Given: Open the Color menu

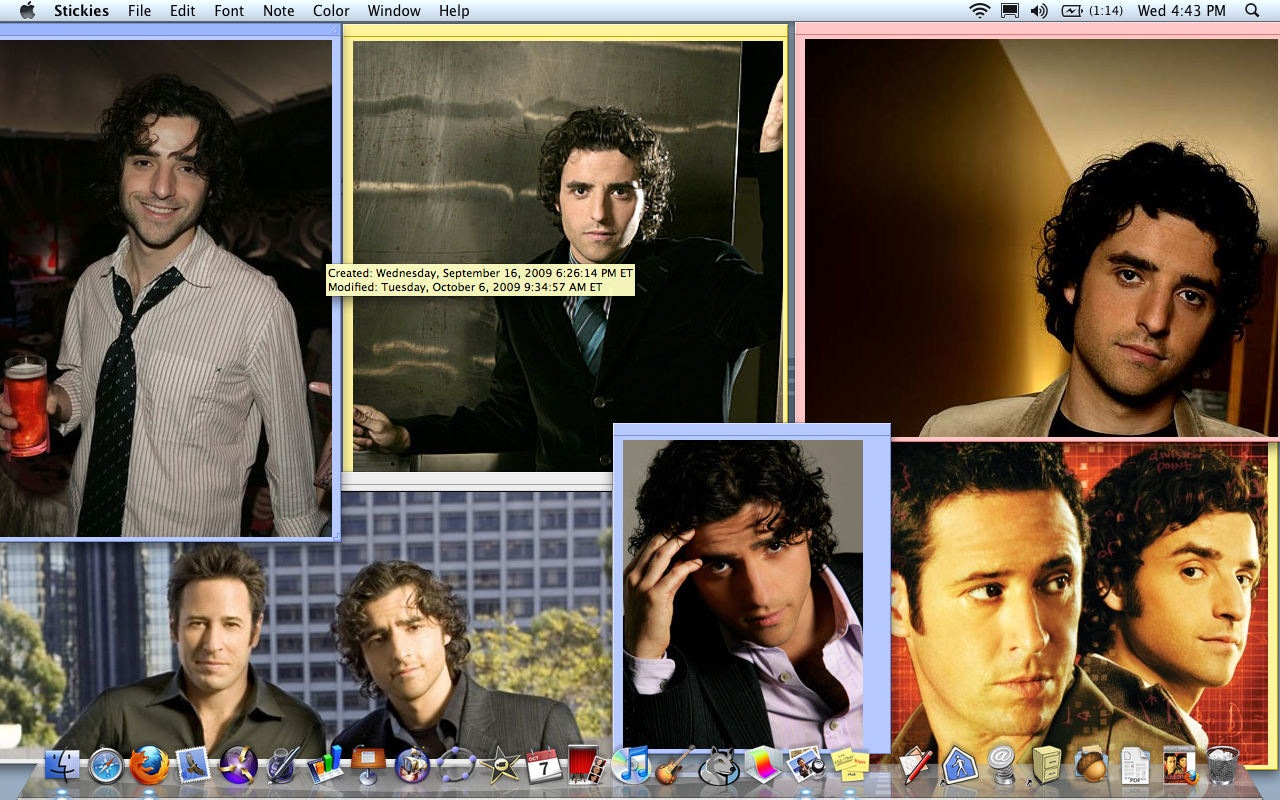Looking at the screenshot, I should pyautogui.click(x=331, y=11).
